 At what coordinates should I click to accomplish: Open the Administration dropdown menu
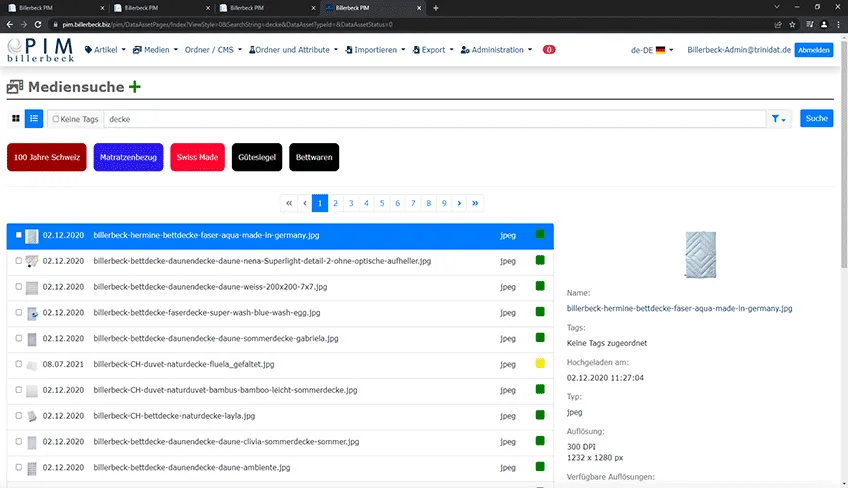(x=496, y=50)
